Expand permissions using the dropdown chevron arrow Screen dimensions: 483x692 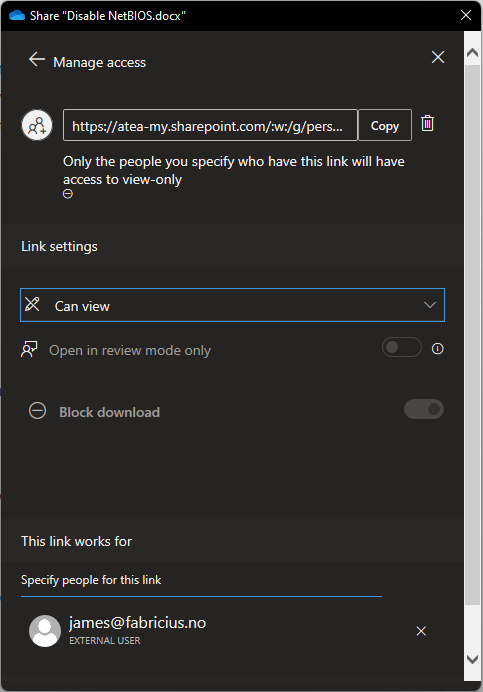click(x=430, y=305)
